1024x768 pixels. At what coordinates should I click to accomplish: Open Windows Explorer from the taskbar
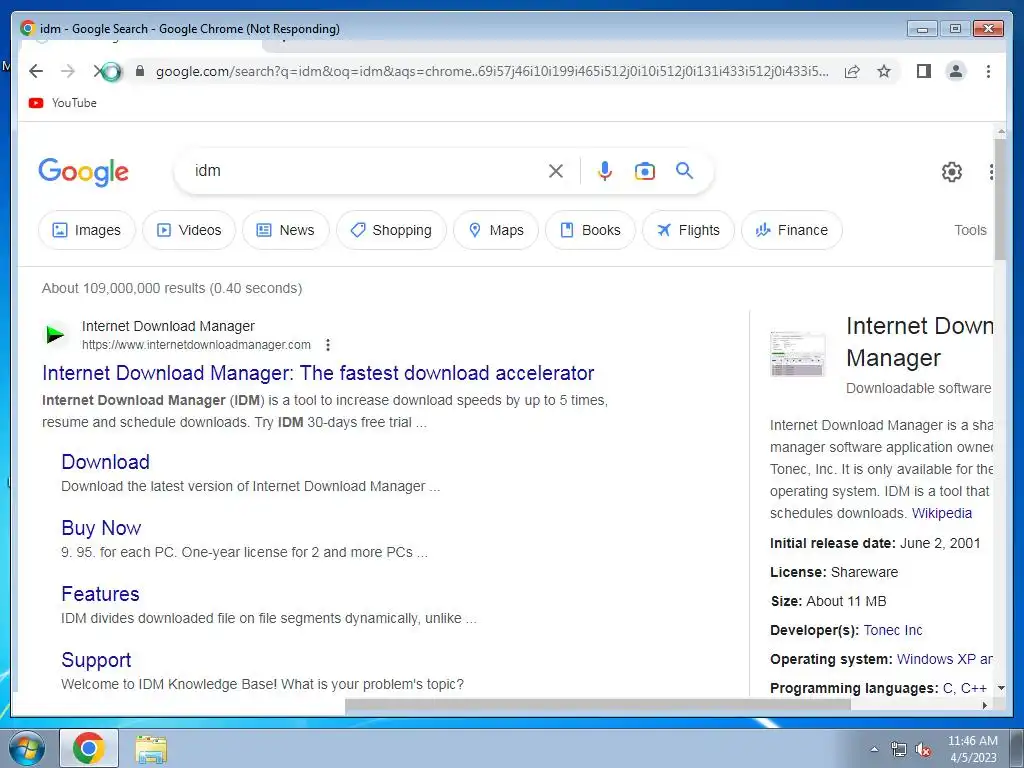[151, 749]
